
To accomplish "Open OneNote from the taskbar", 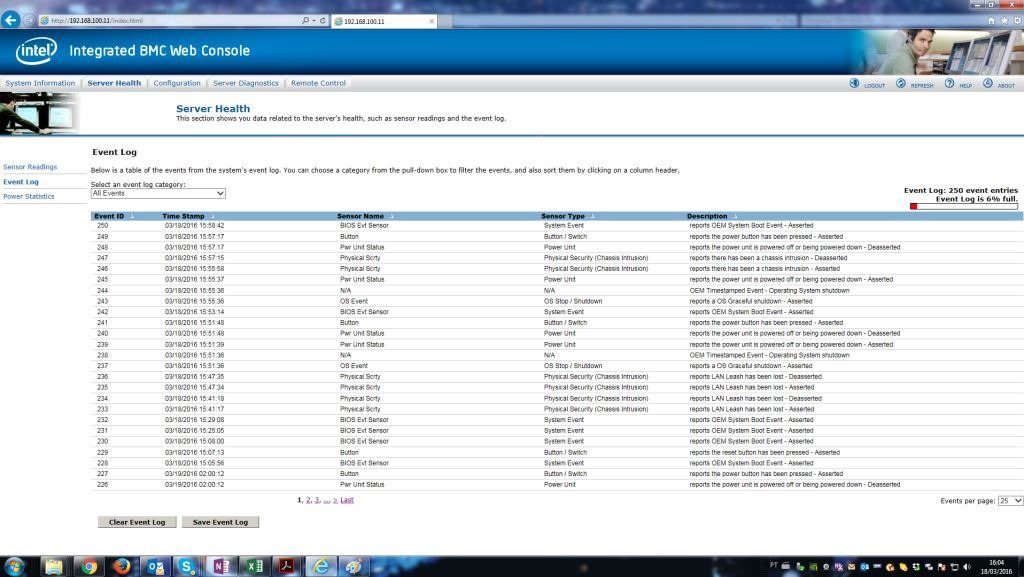I will click(221, 566).
